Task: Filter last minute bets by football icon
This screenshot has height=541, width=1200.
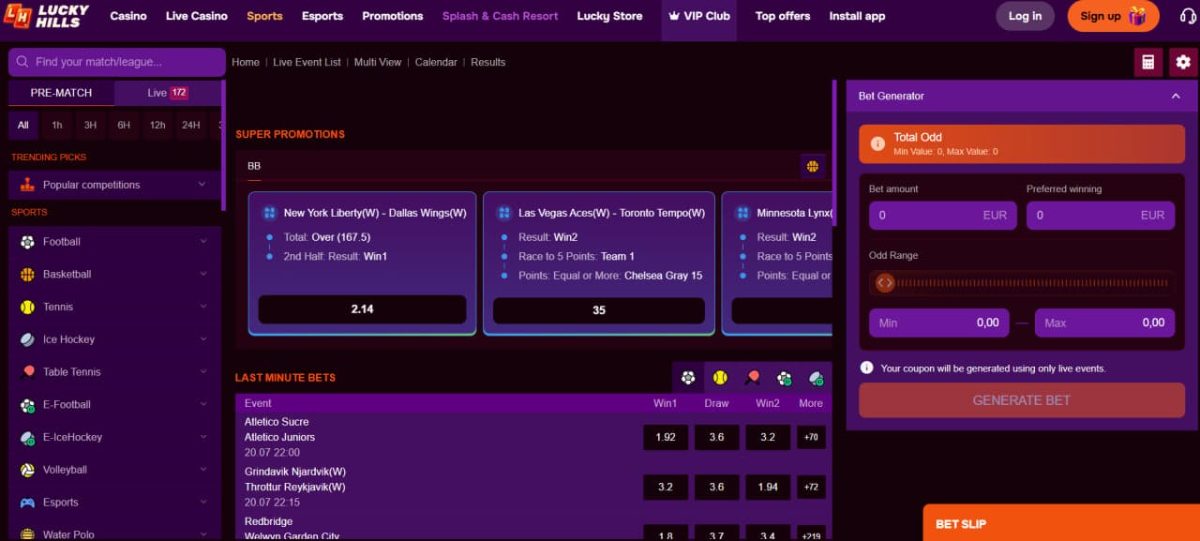Action: [688, 378]
